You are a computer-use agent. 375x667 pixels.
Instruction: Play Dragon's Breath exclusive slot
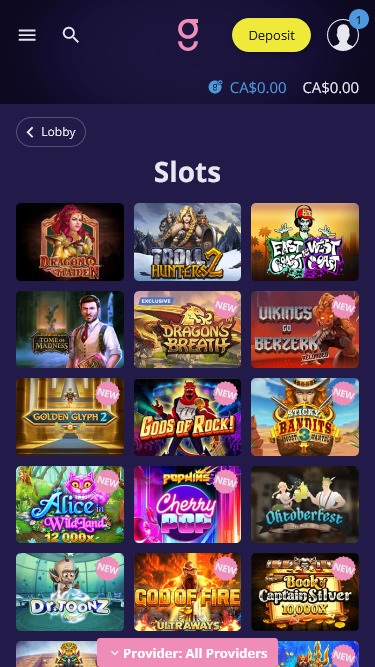(188, 329)
